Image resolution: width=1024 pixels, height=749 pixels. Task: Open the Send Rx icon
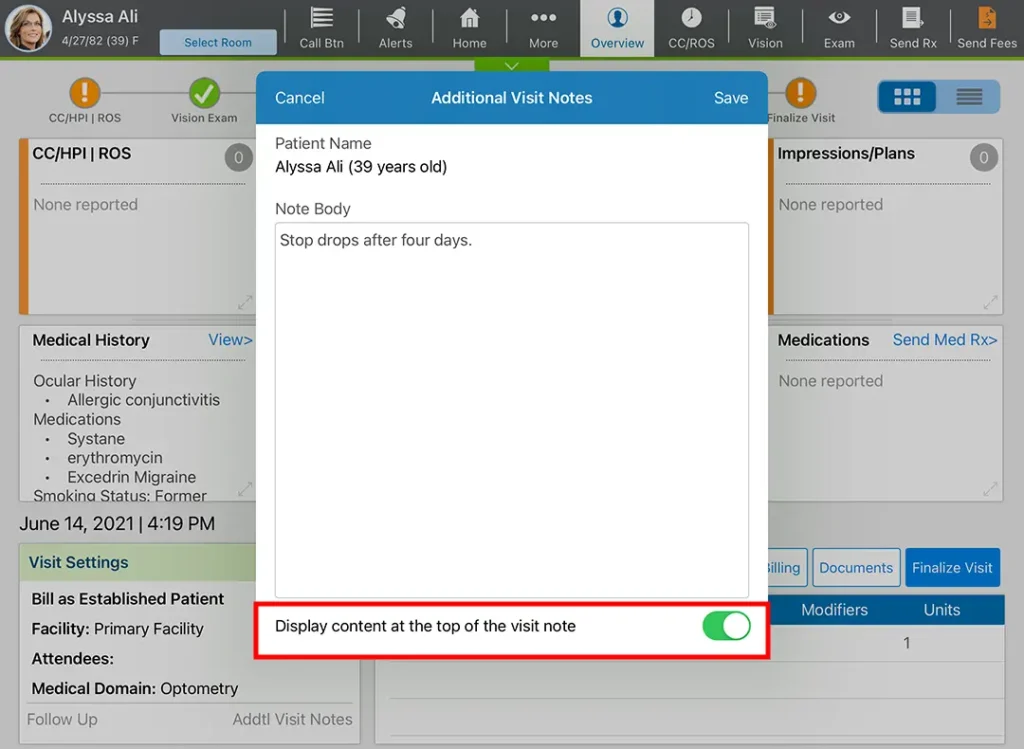pos(913,28)
